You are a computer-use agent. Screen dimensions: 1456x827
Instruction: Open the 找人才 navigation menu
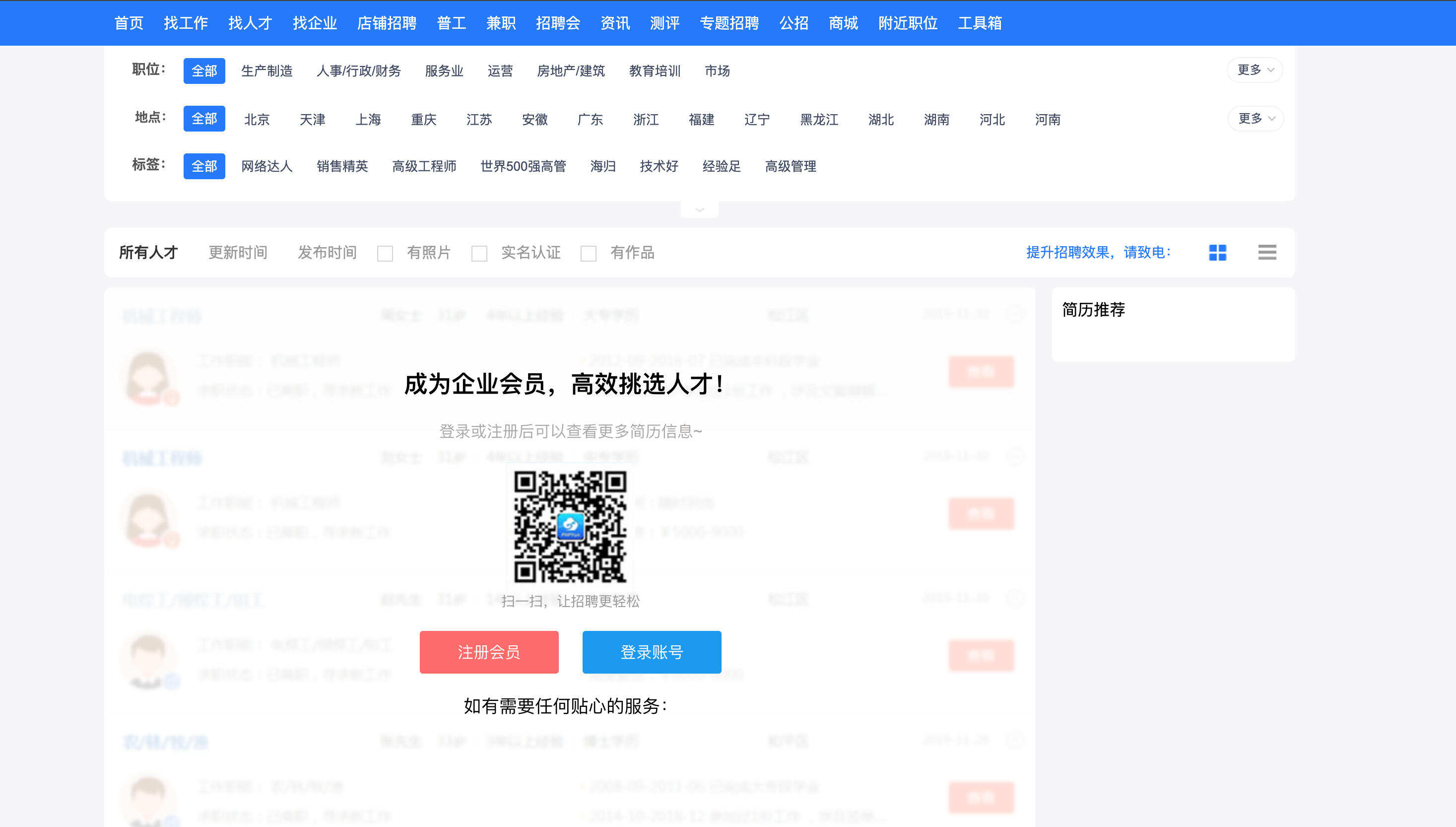pos(250,23)
